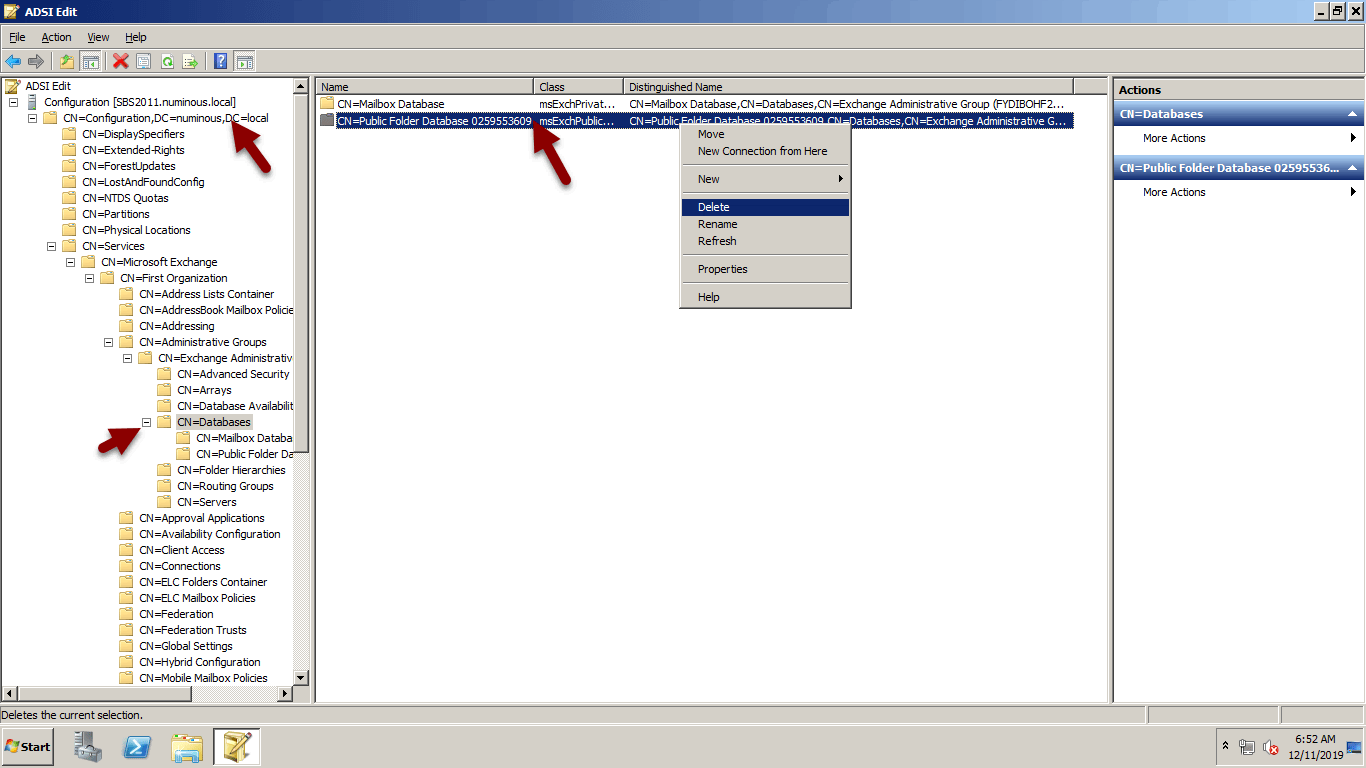Show hidden tray icons arrow
The height and width of the screenshot is (768, 1366).
coord(1225,747)
